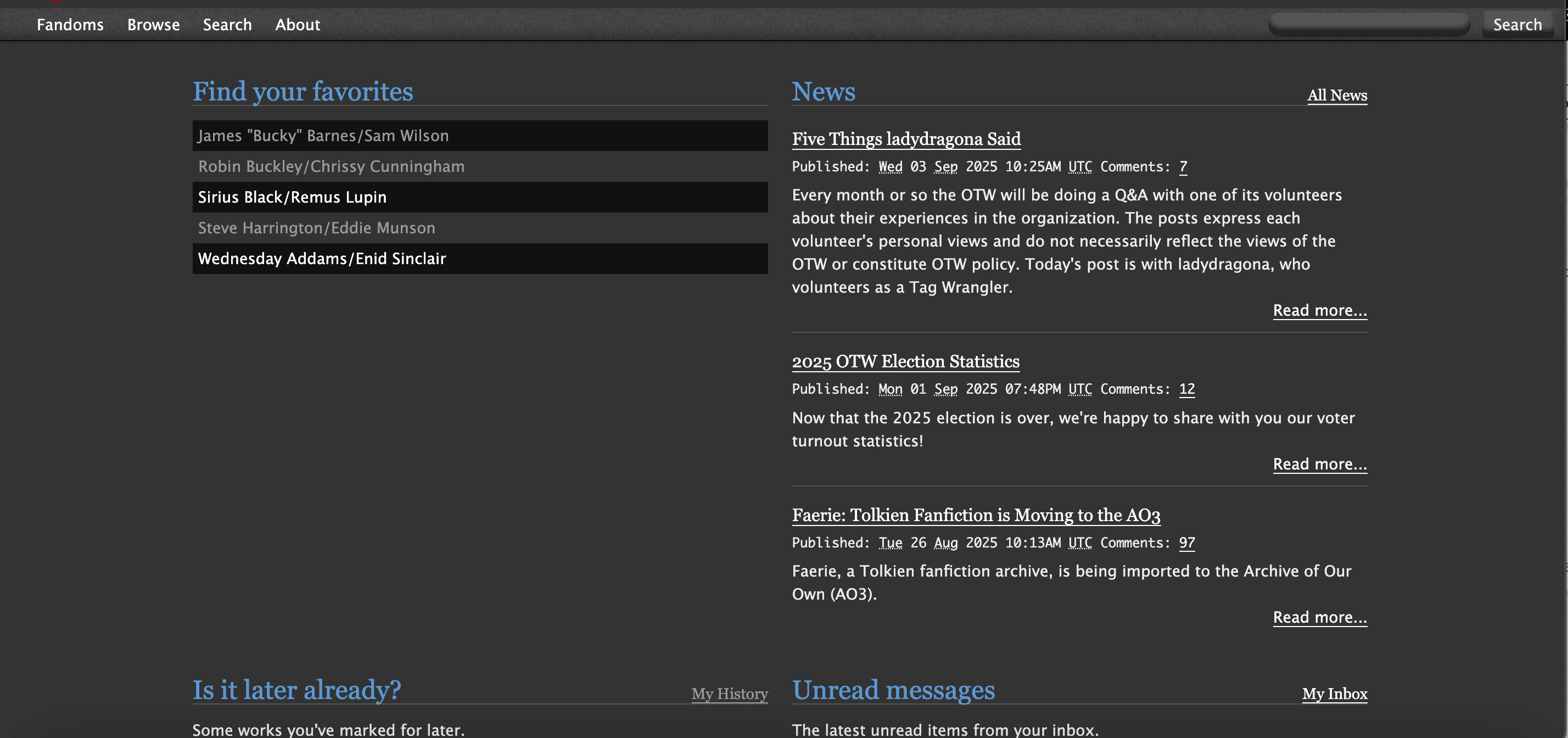View the 7 comments on ladydragona post
The height and width of the screenshot is (738, 1568).
click(x=1183, y=167)
